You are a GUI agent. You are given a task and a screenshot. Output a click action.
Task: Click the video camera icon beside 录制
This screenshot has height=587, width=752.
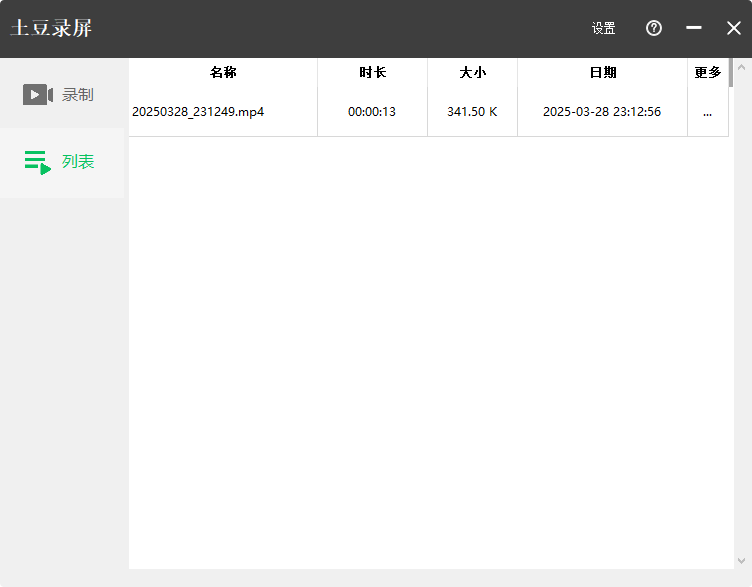tap(38, 94)
